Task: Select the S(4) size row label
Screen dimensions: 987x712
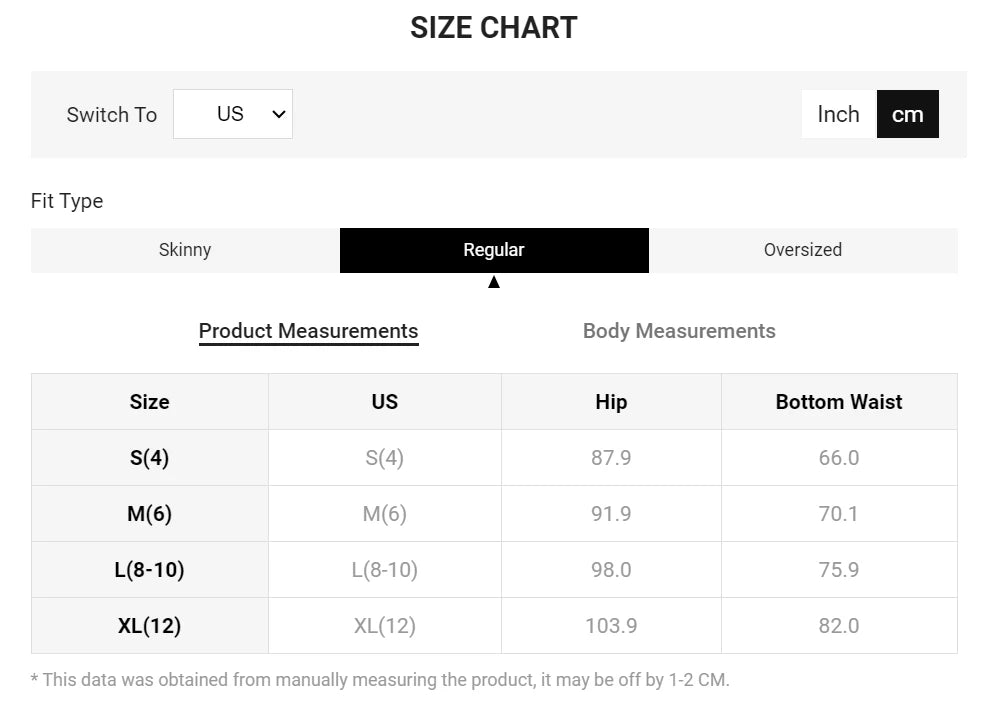Action: (150, 458)
